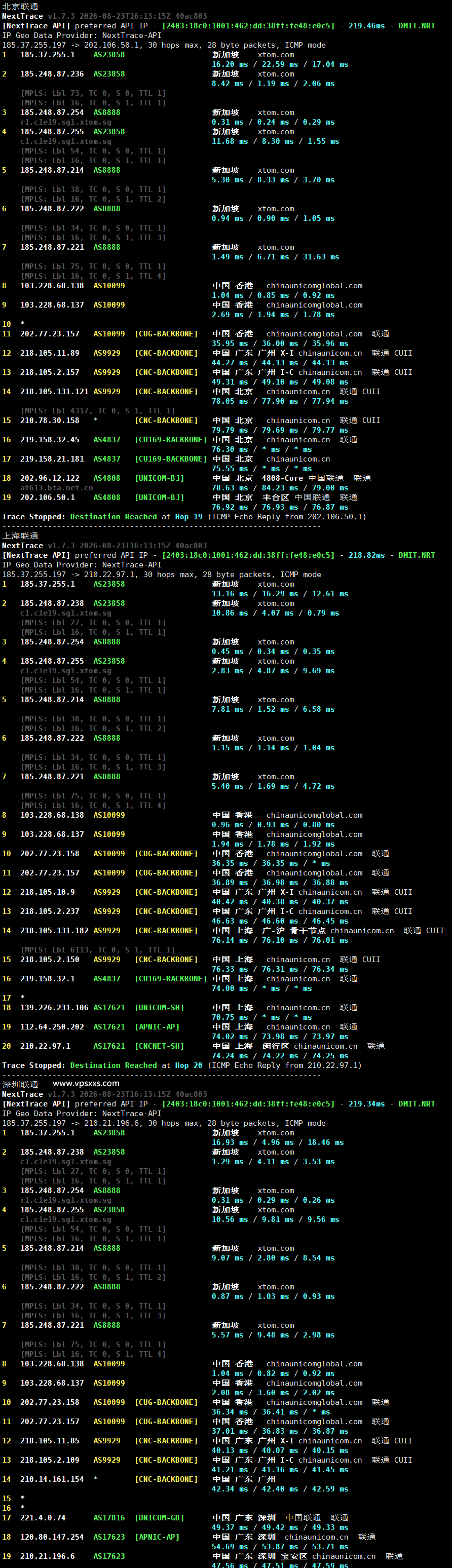Click IP address 219.158.21.181
The height and width of the screenshot is (1568, 452).
click(x=52, y=459)
